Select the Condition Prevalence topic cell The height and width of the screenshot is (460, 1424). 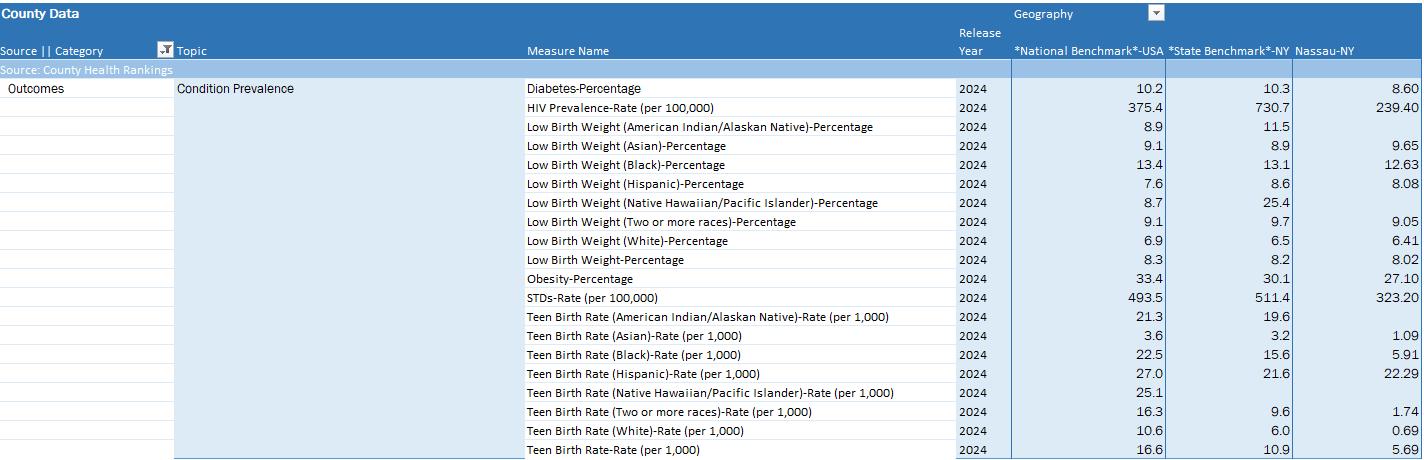[x=235, y=89]
